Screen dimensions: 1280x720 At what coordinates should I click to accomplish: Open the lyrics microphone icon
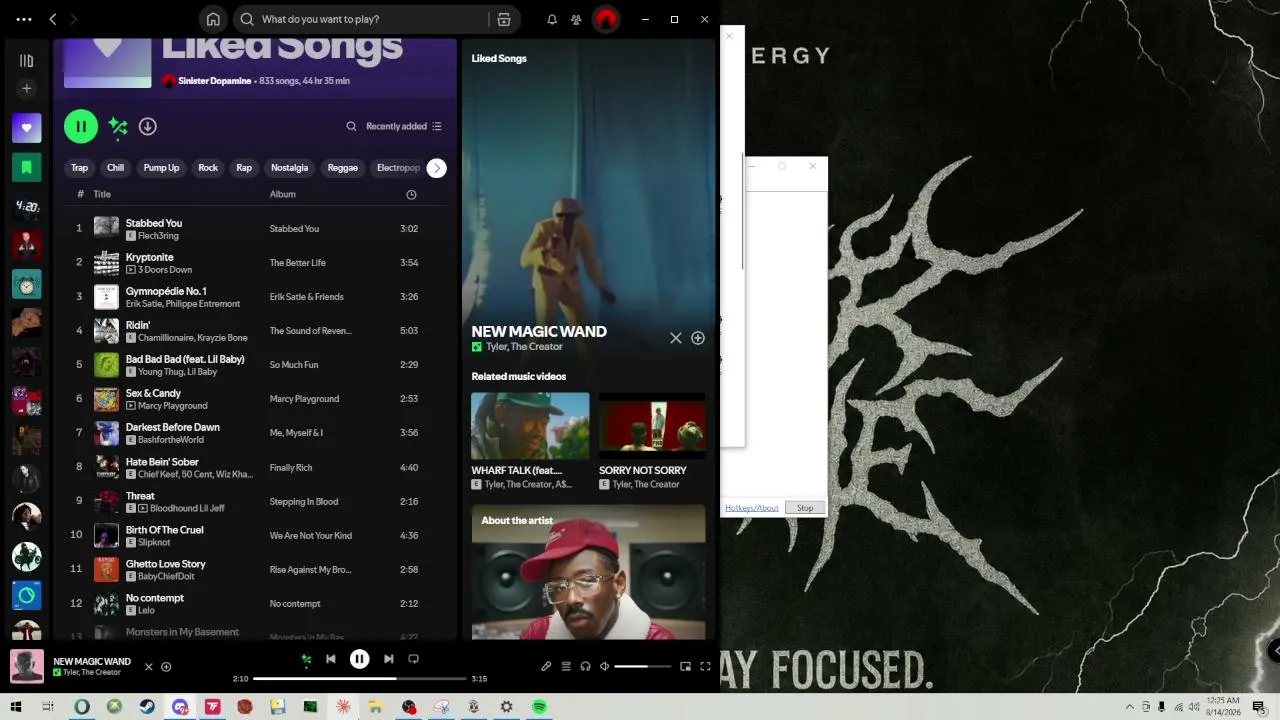point(546,666)
